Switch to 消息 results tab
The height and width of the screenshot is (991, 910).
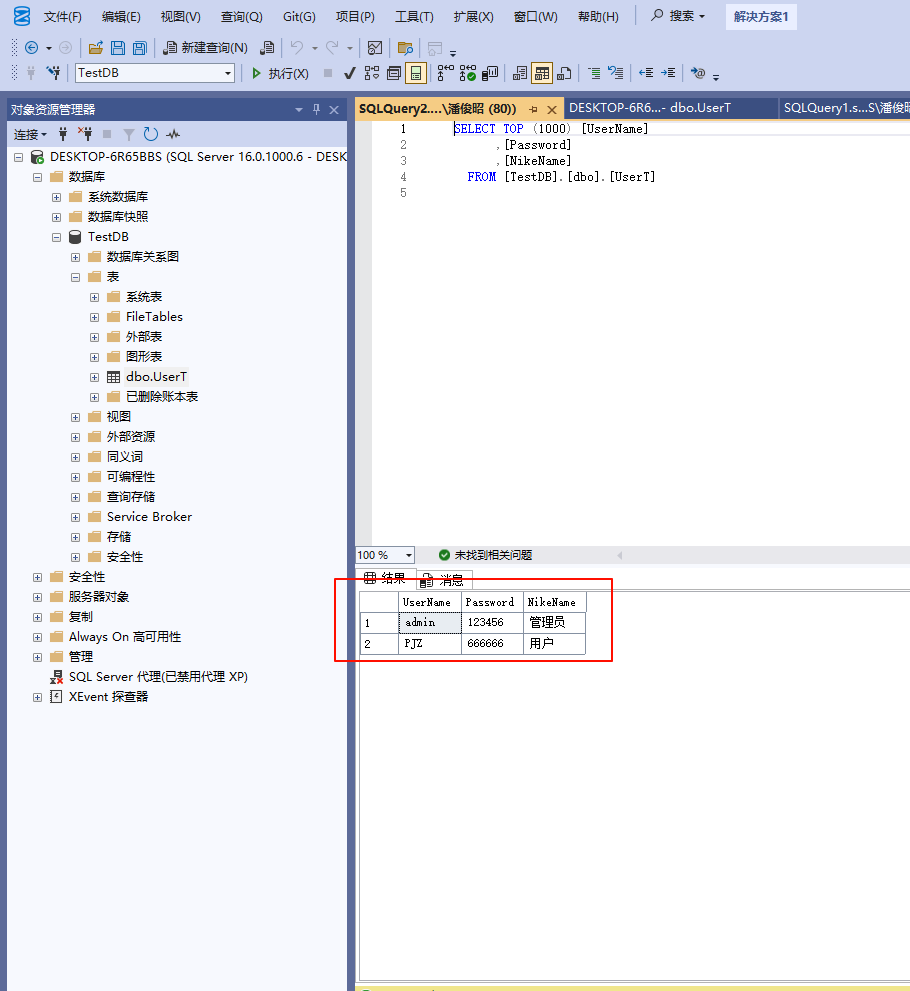point(444,580)
